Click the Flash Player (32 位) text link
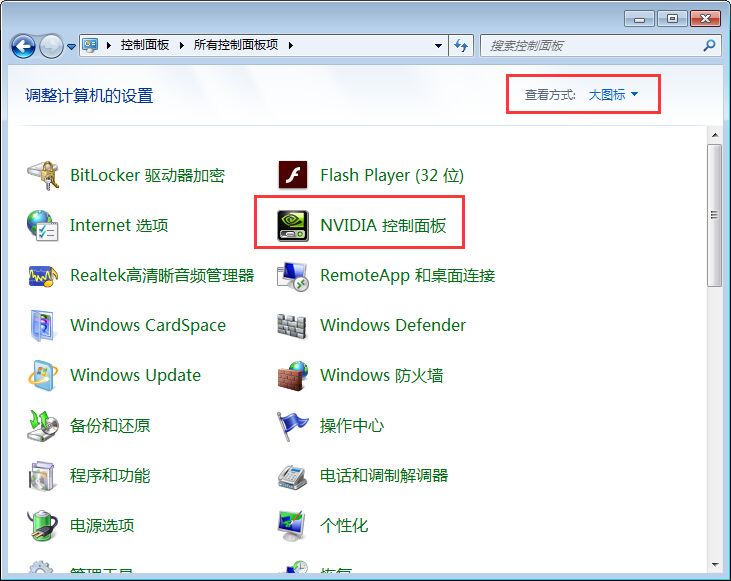 tap(392, 175)
